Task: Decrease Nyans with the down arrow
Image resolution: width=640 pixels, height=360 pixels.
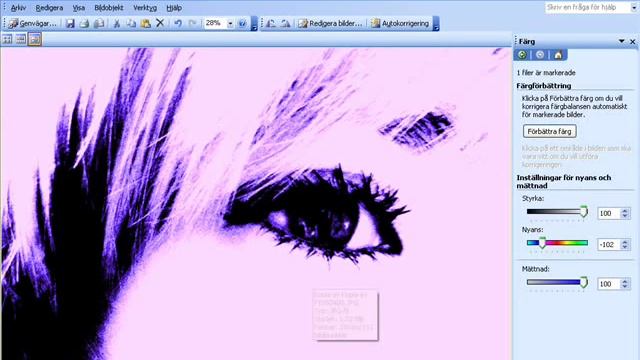Action: (x=624, y=247)
